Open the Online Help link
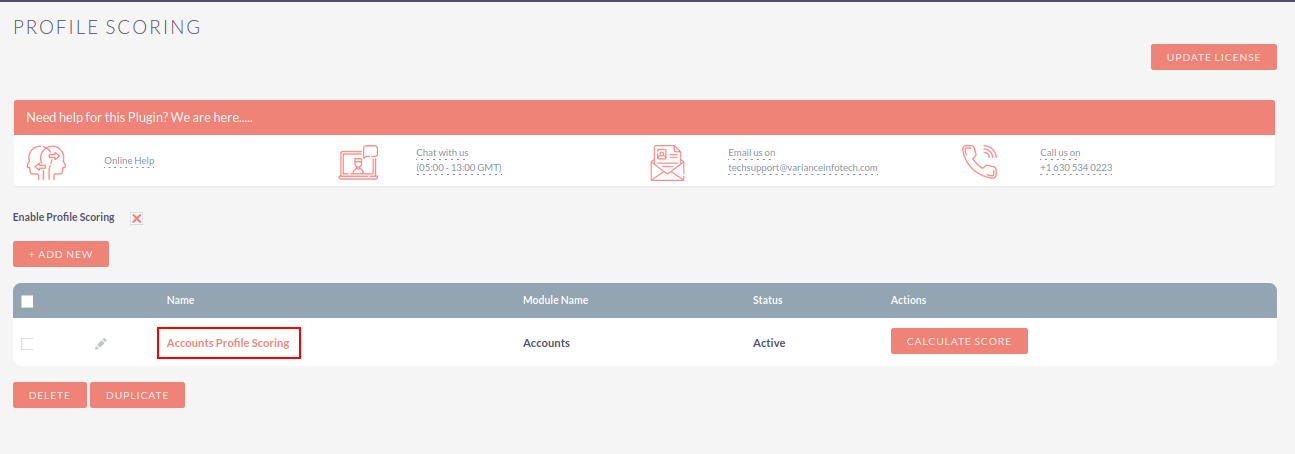 pyautogui.click(x=129, y=161)
